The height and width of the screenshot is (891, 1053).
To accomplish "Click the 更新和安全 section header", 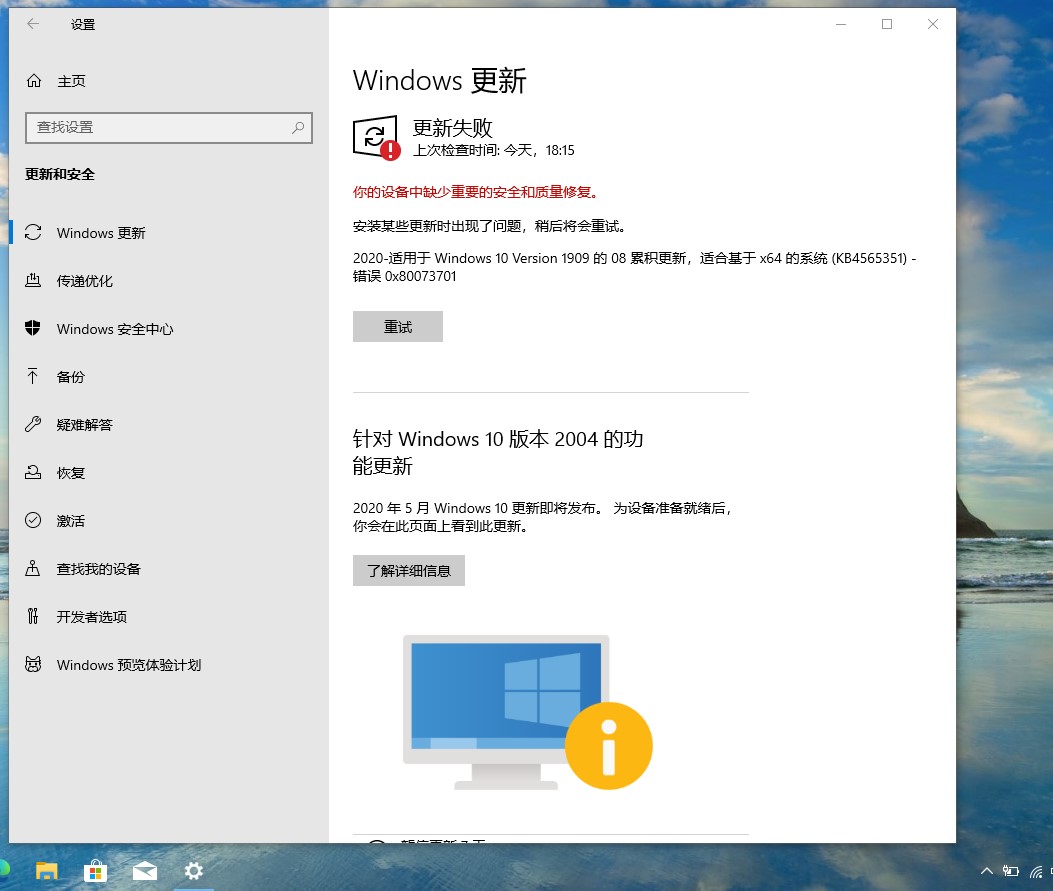I will click(x=60, y=175).
